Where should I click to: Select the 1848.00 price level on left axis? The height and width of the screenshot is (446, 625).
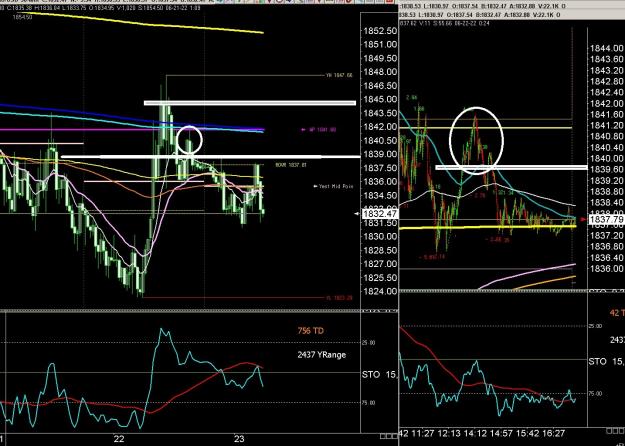click(380, 72)
